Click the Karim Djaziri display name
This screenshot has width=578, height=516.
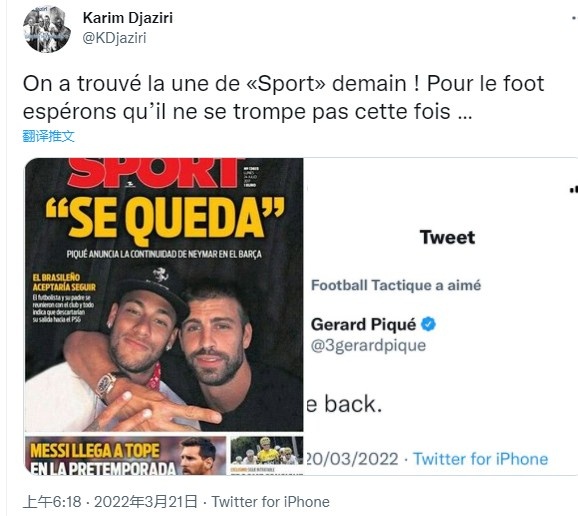128,18
